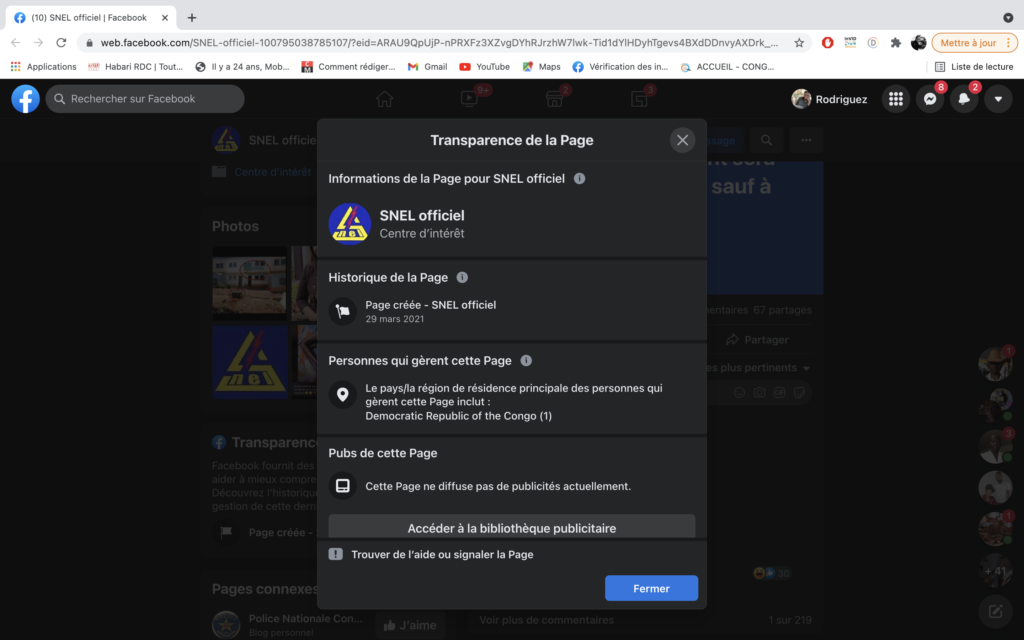
Task: Open the building photo thumbnail
Action: pos(249,283)
